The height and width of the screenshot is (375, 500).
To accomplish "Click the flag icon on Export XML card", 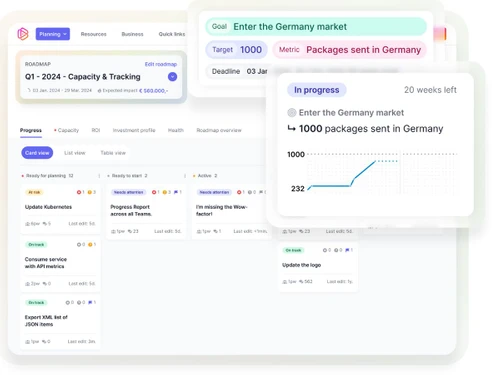I will (x=90, y=303).
